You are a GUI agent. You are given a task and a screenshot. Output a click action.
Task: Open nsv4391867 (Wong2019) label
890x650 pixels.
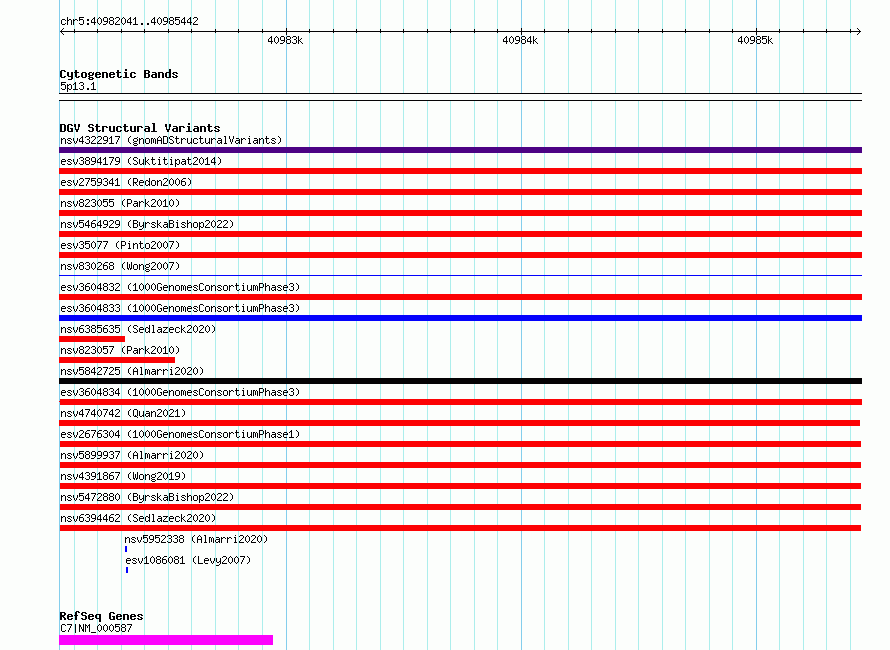(x=123, y=476)
